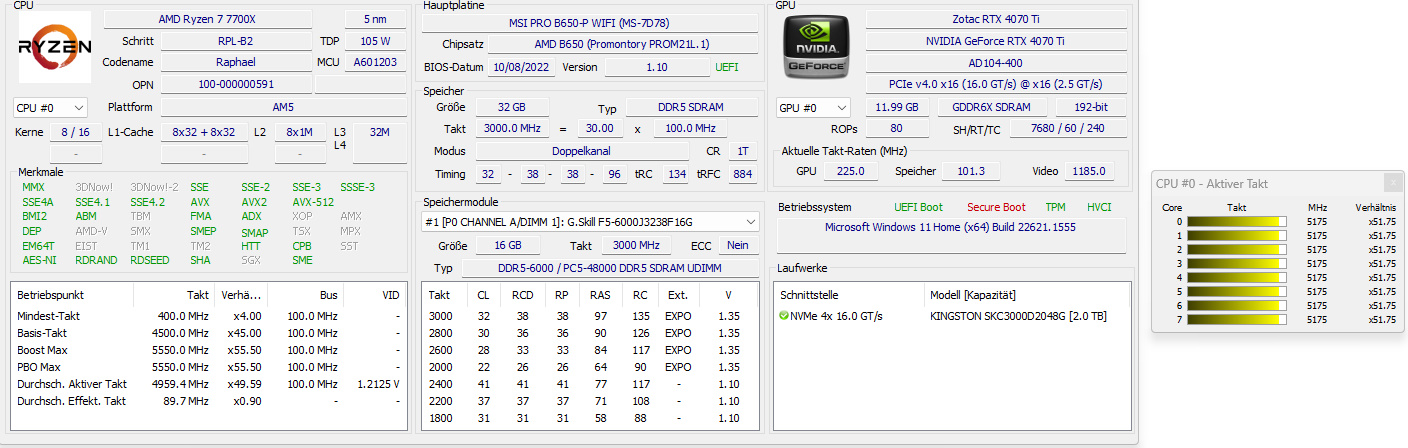Click the DDR5 SDRAM Typ field
The height and width of the screenshot is (448, 1408).
pyautogui.click(x=689, y=107)
